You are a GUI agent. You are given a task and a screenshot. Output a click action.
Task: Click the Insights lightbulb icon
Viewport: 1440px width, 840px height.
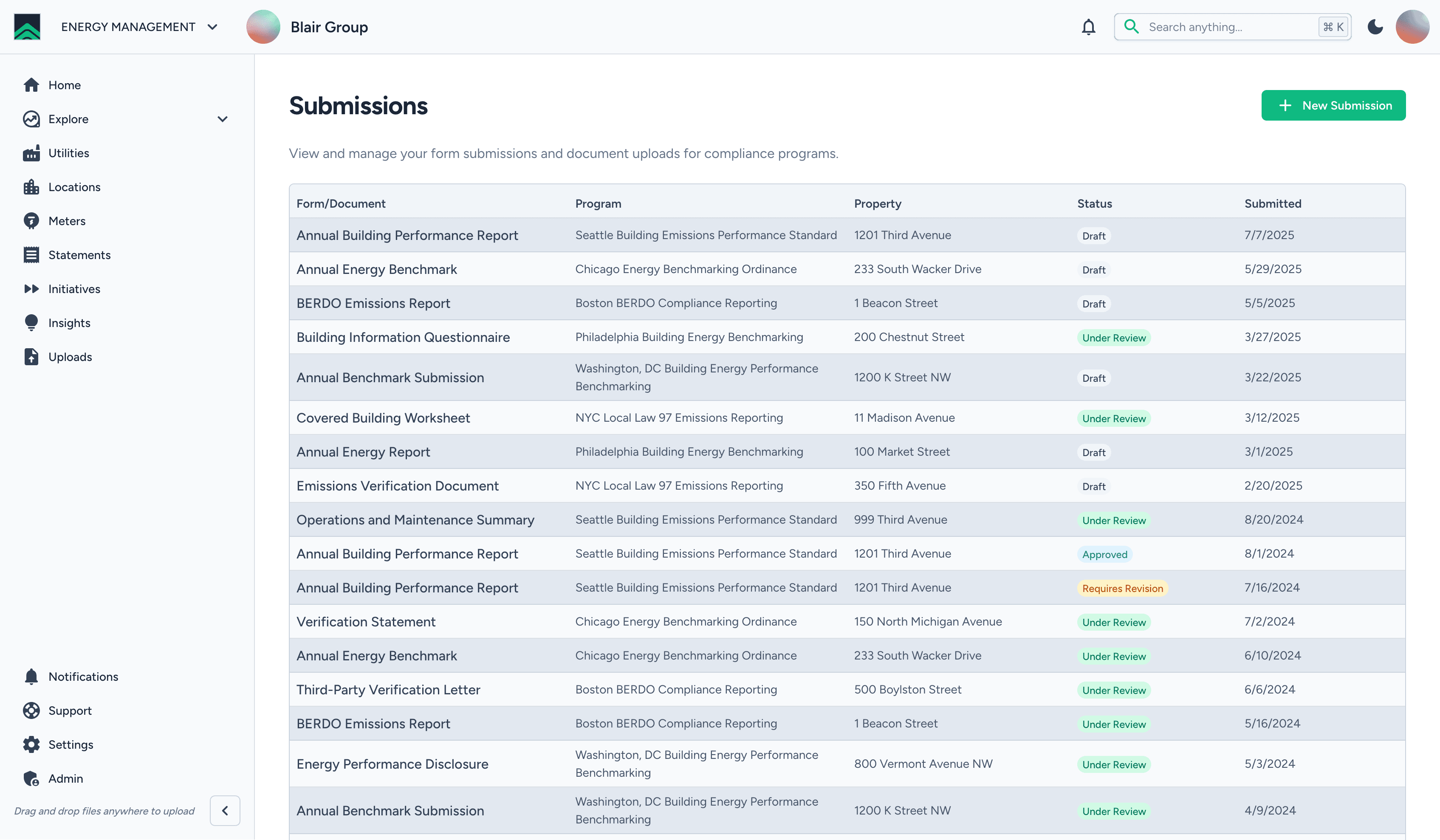[31, 323]
